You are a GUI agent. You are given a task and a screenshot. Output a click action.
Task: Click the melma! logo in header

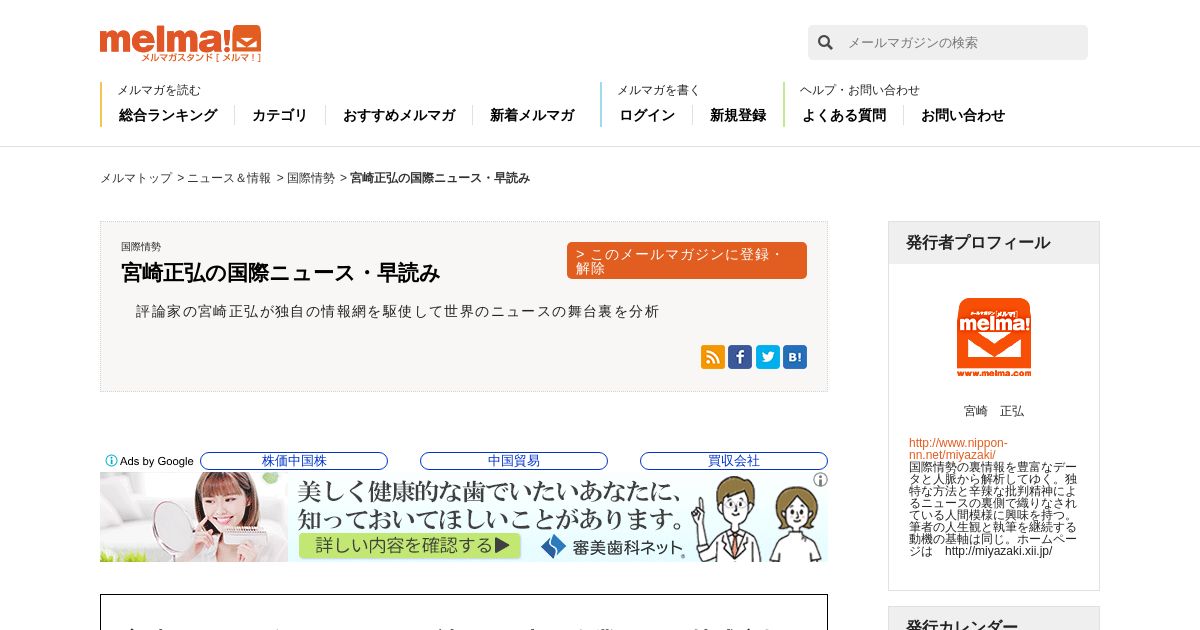[180, 43]
